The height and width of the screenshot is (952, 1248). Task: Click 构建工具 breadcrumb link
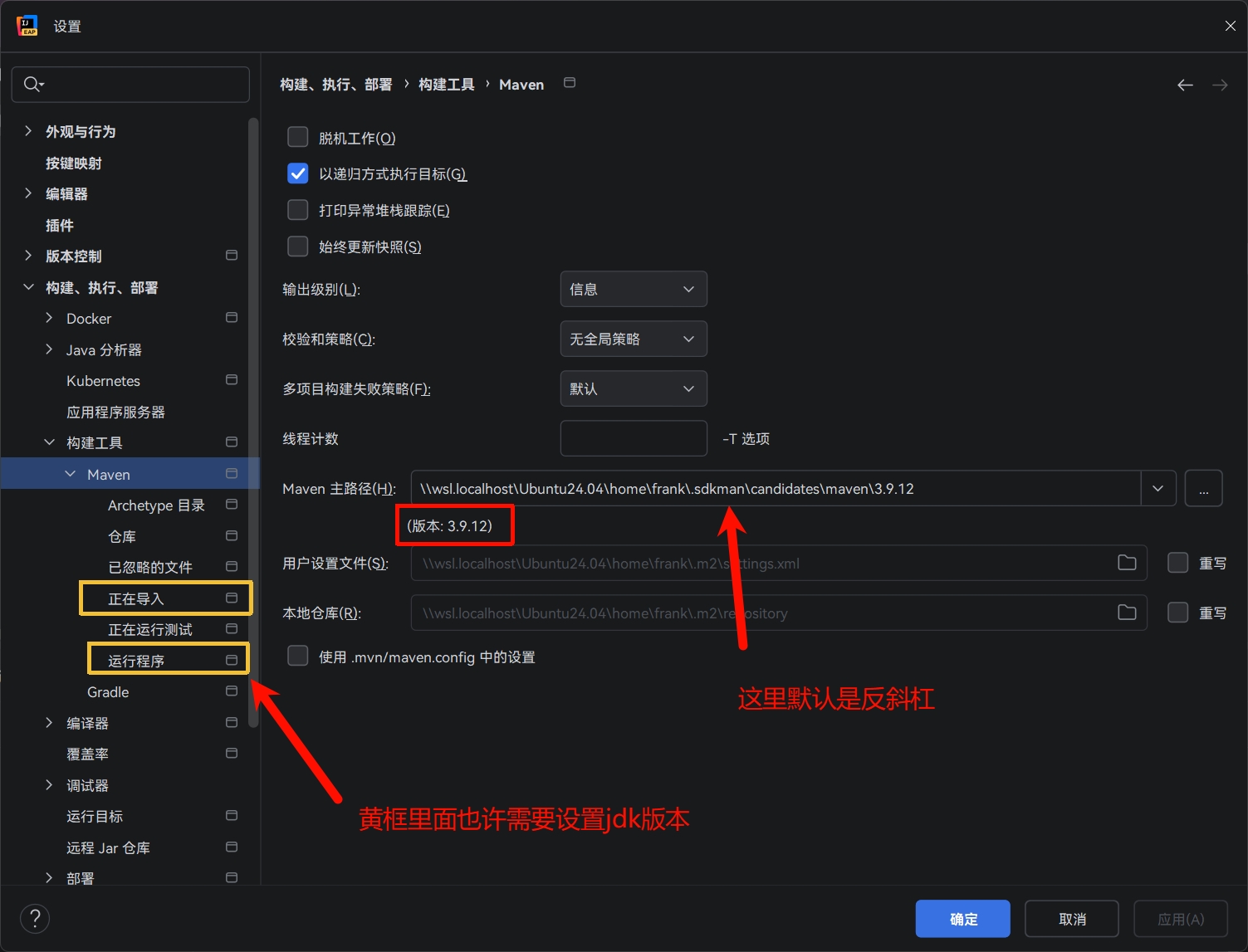coord(447,85)
